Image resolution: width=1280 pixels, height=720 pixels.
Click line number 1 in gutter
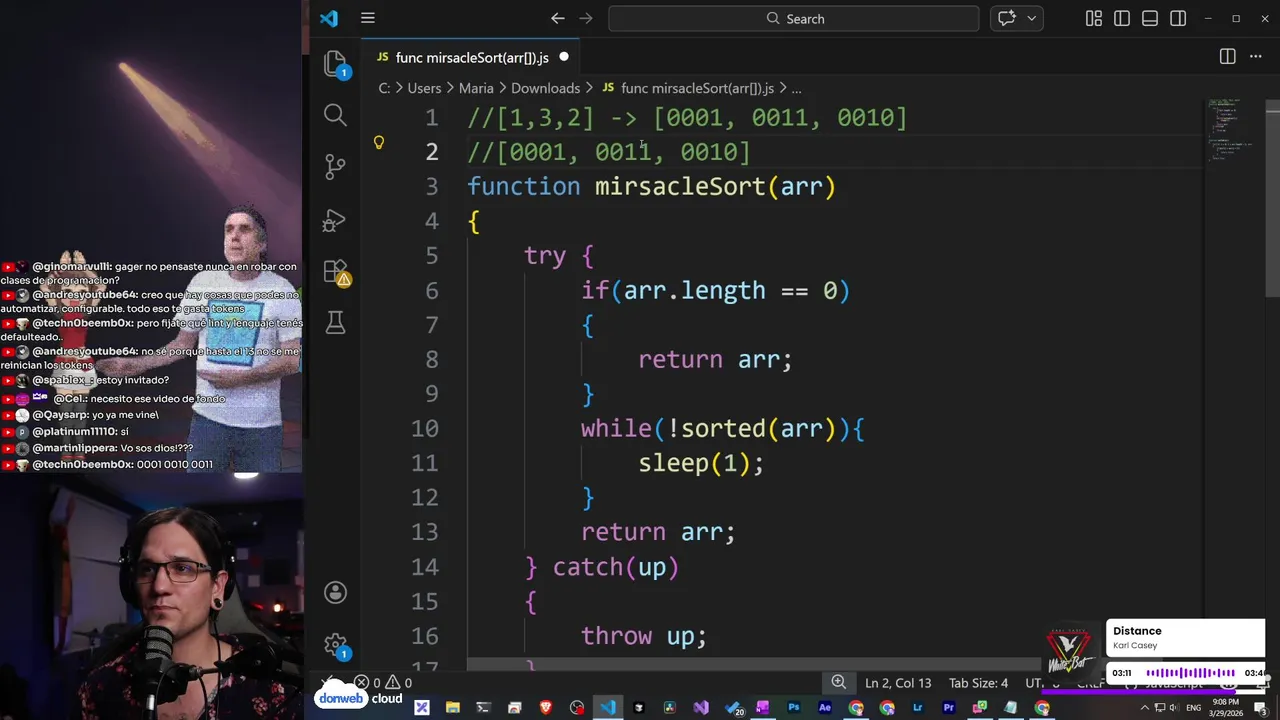pos(431,118)
